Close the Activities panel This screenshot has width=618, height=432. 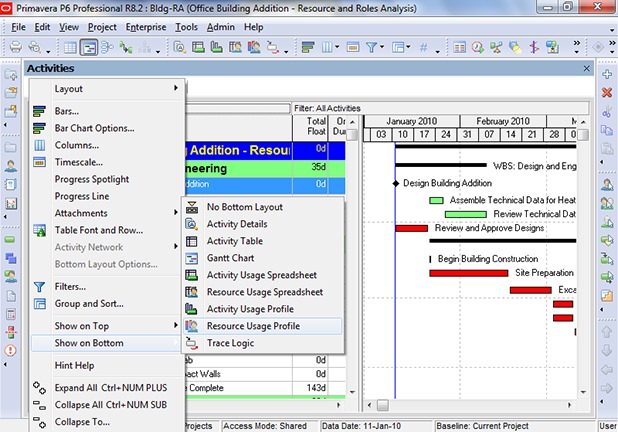[586, 69]
